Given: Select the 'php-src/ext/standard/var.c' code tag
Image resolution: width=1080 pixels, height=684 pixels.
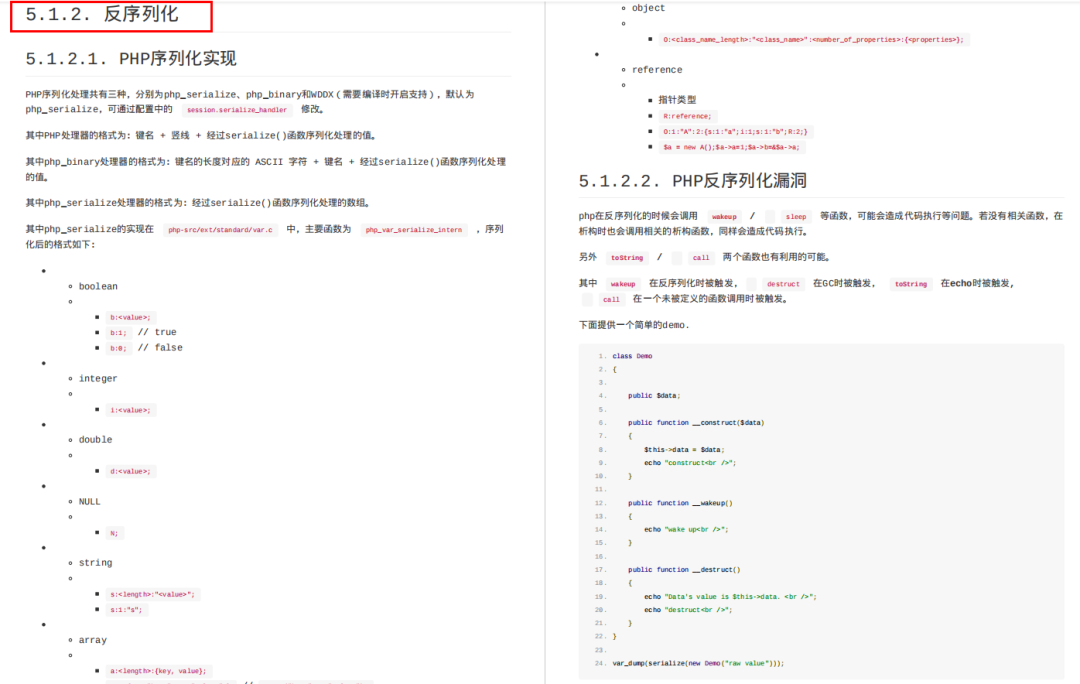Looking at the screenshot, I should click(x=220, y=230).
